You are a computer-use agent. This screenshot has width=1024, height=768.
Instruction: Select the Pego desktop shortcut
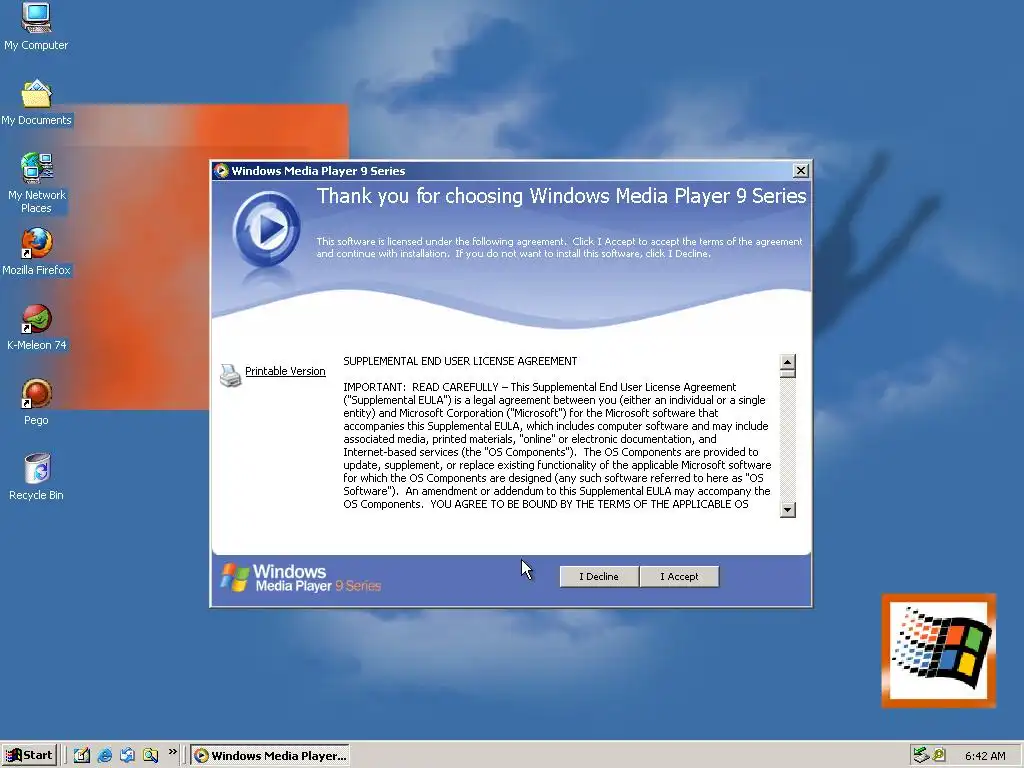point(36,402)
